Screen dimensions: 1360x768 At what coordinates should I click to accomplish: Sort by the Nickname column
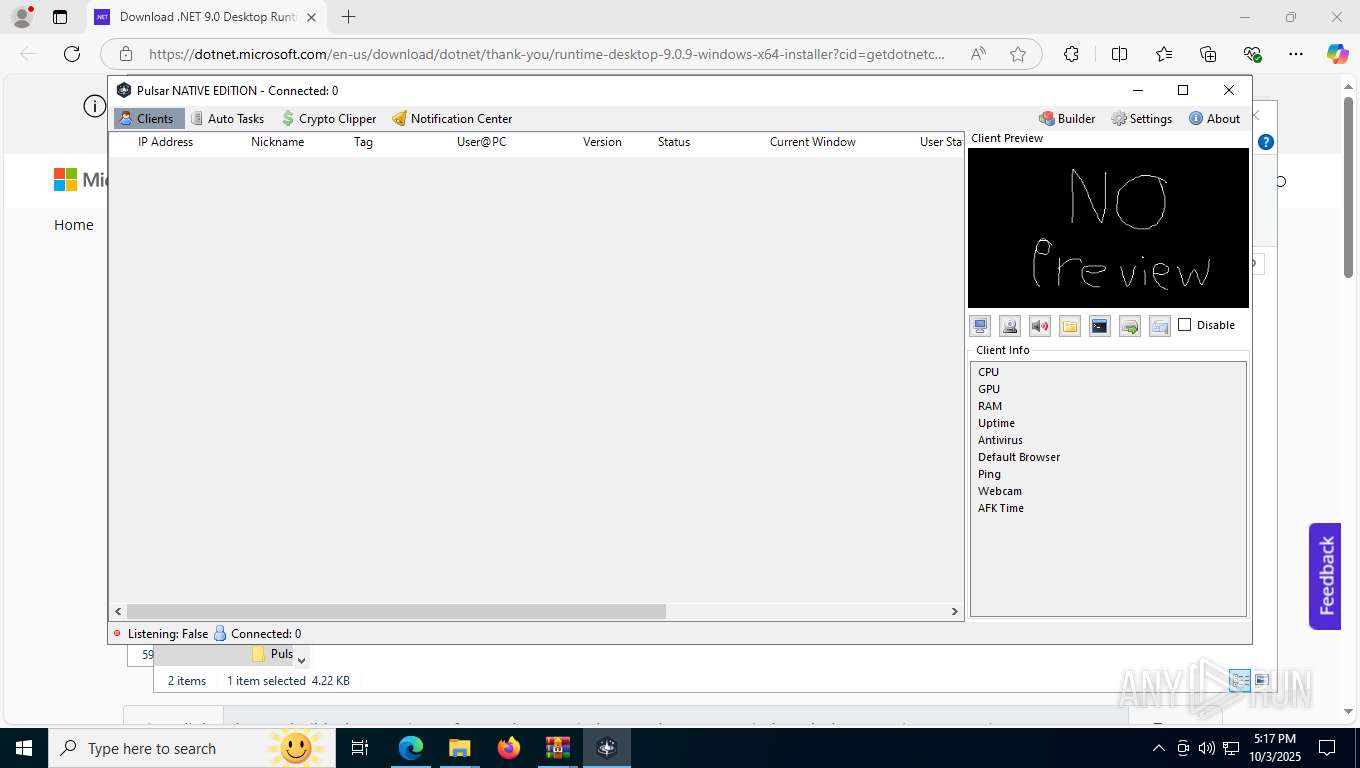pos(277,142)
